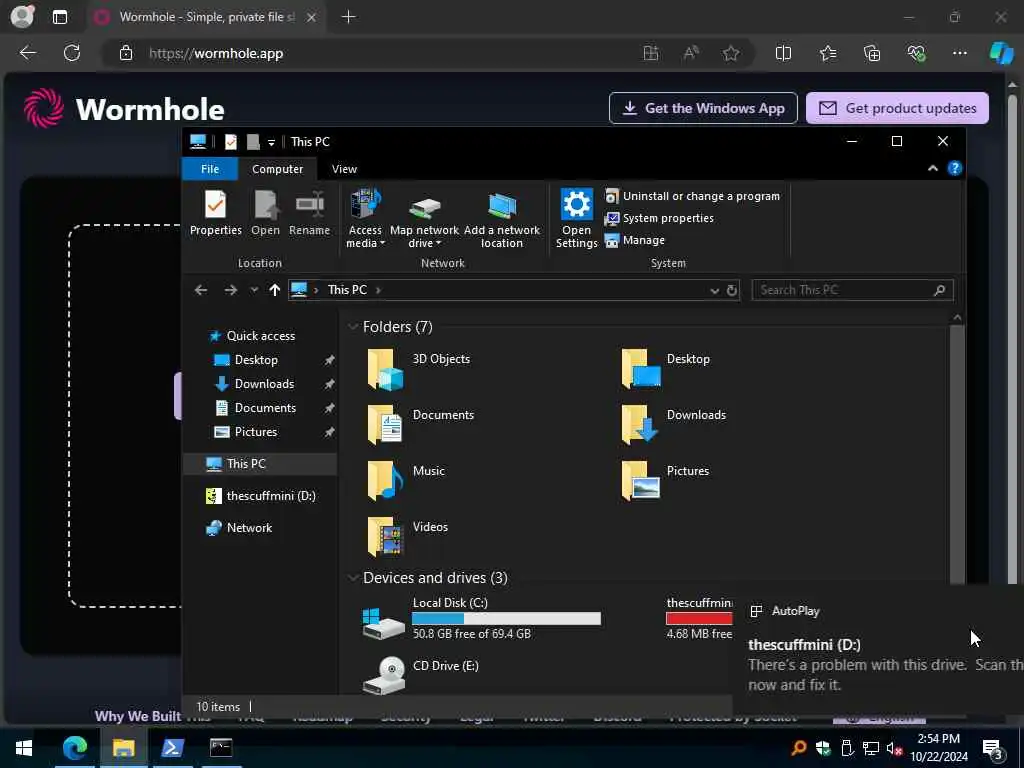Go forward in File Explorer
The height and width of the screenshot is (768, 1024).
[231, 290]
